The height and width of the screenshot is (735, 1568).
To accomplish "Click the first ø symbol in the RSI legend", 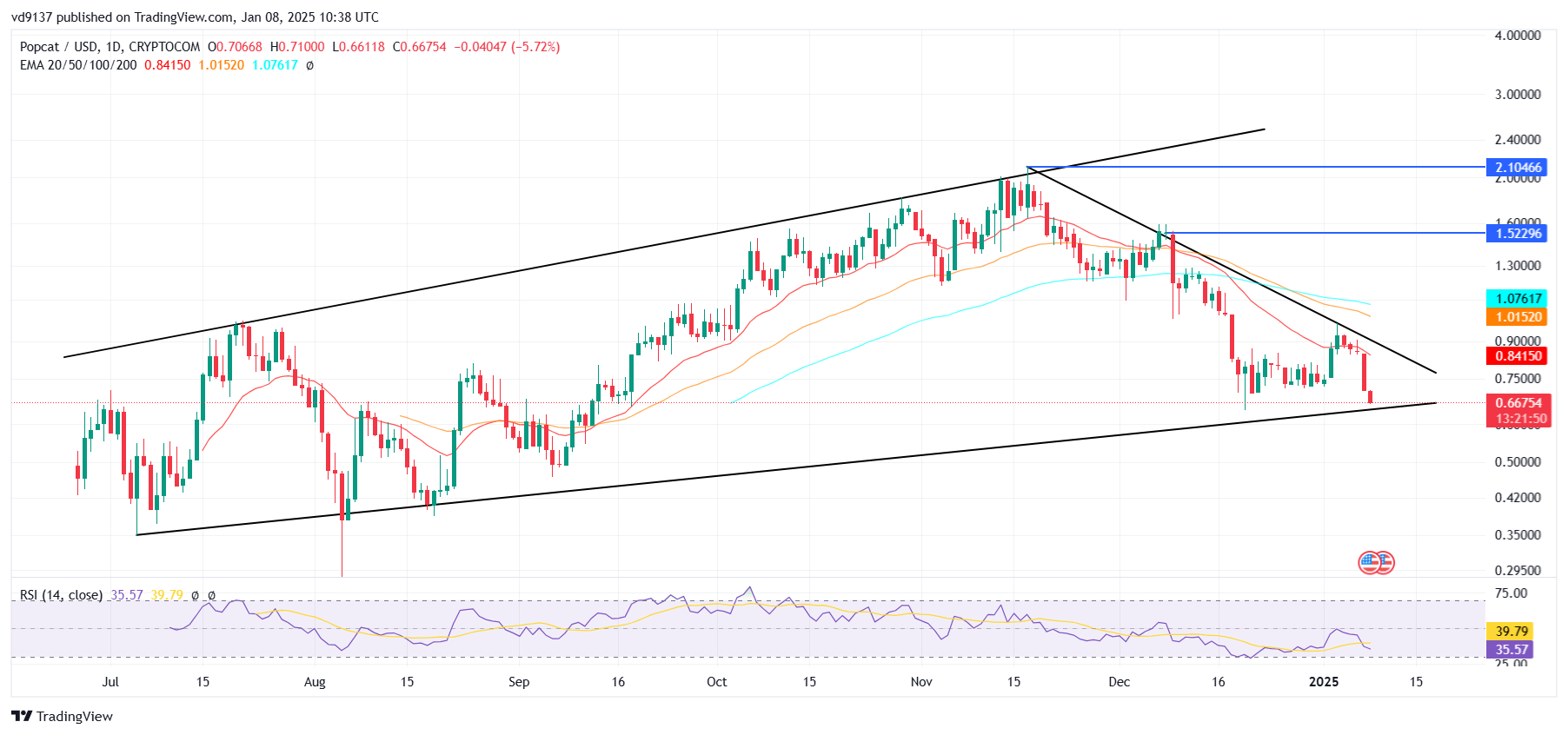I will tap(195, 595).
